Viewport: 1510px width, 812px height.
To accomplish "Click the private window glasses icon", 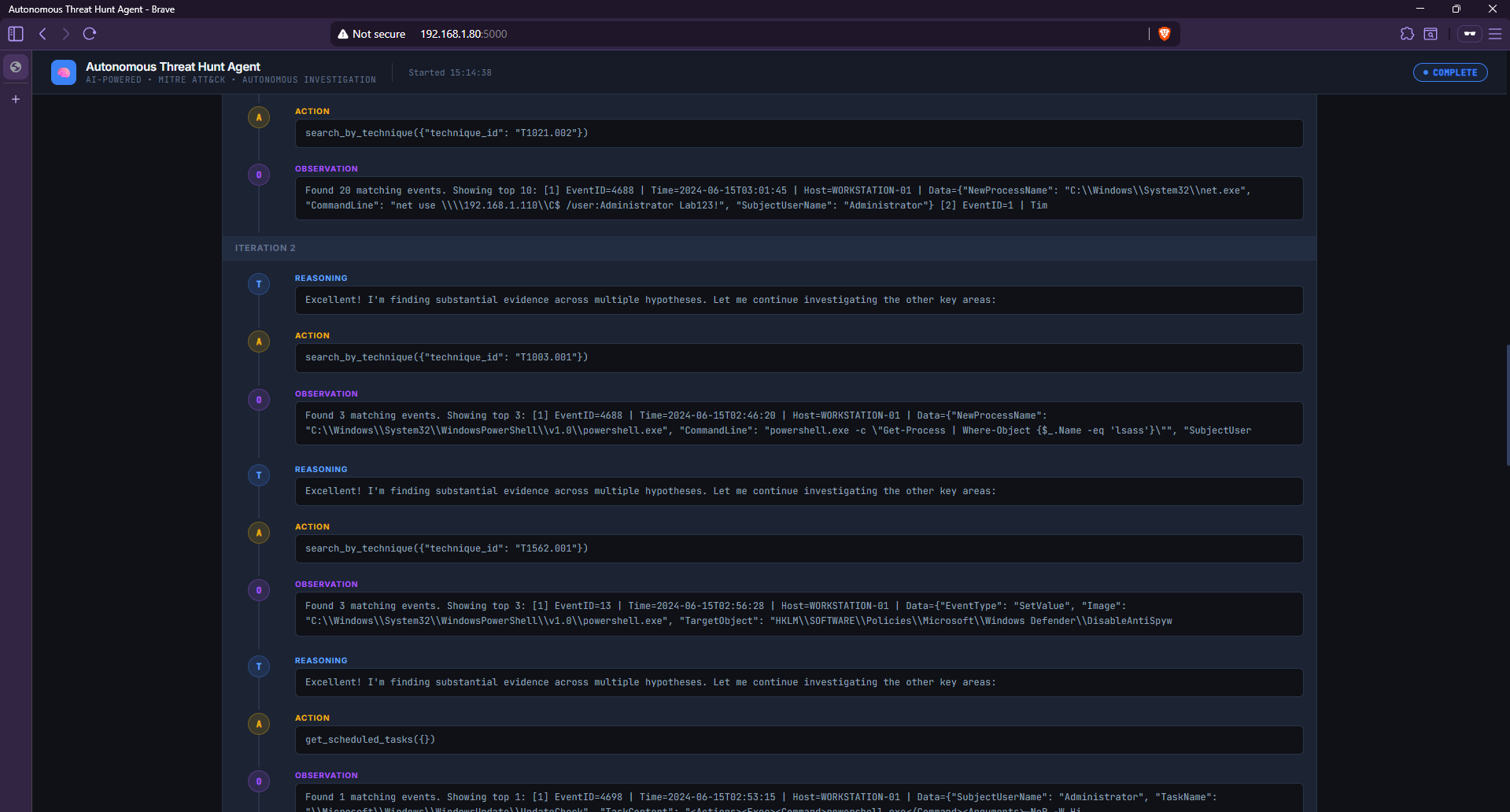I will (1469, 34).
